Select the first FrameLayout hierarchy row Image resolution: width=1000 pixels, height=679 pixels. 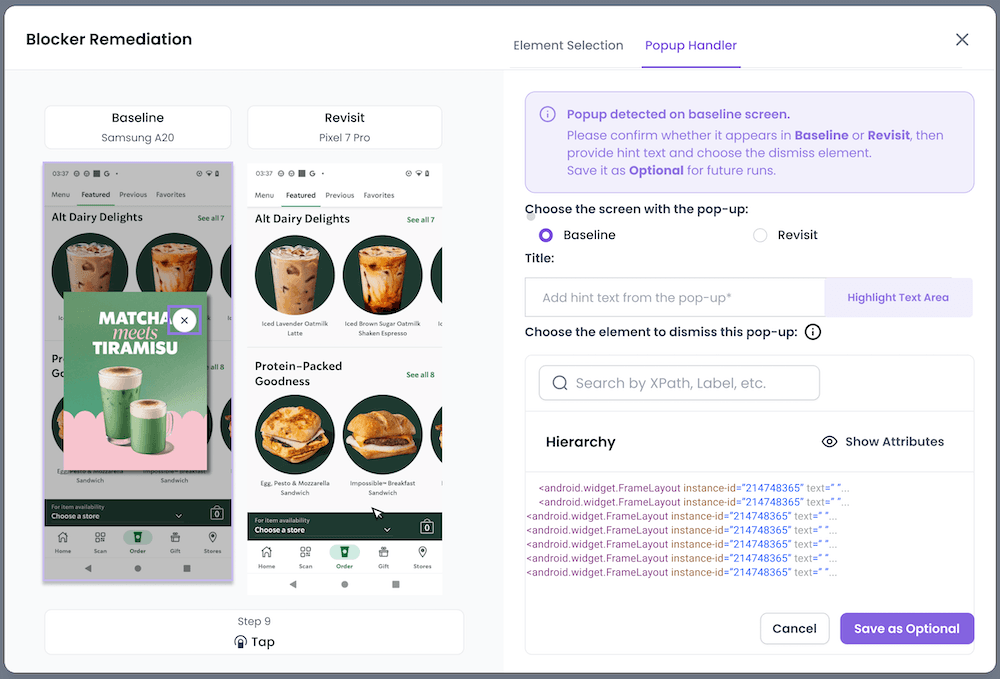pyautogui.click(x=694, y=488)
